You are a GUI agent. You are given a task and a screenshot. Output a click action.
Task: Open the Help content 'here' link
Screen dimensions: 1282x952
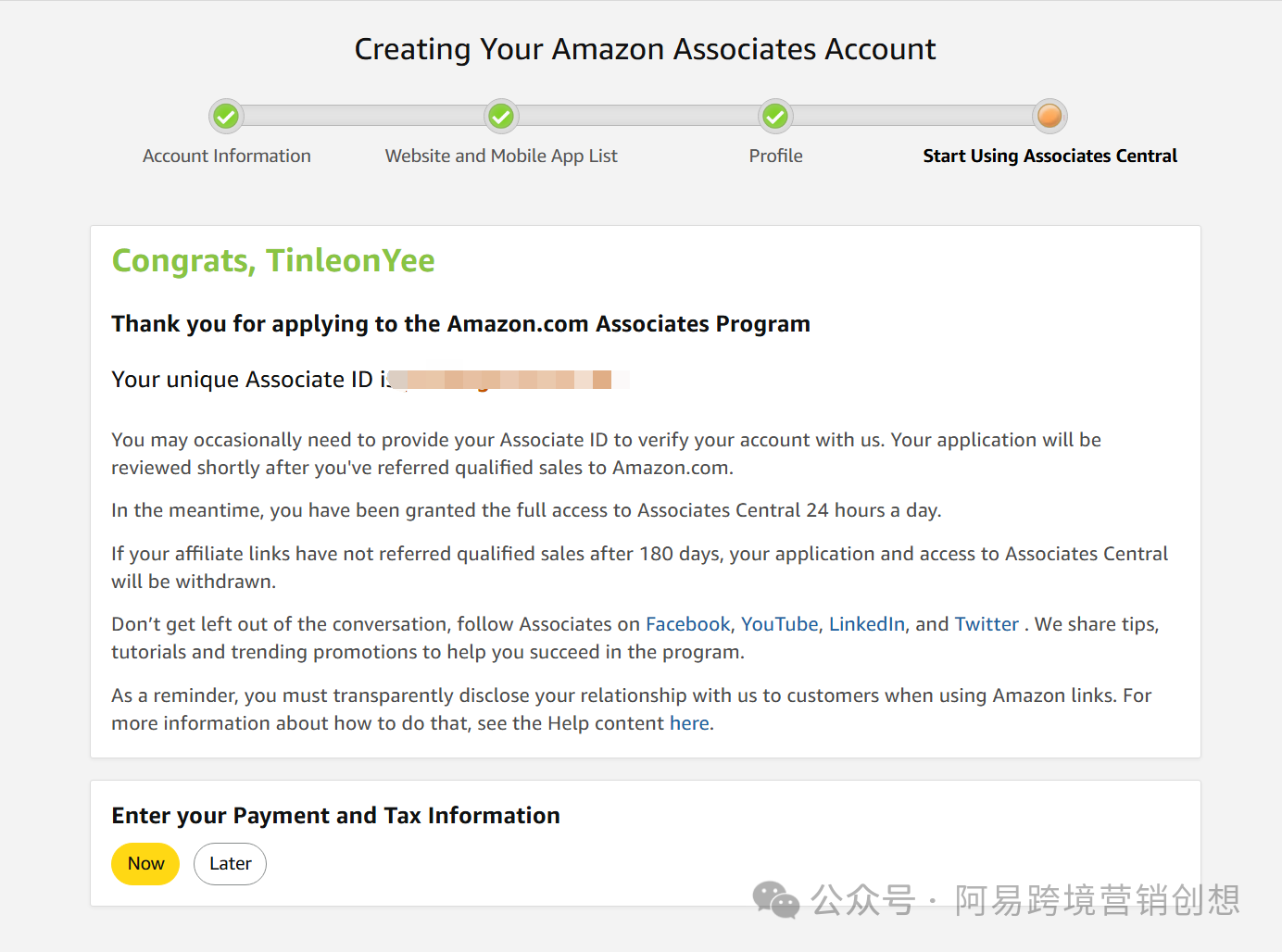coord(689,723)
